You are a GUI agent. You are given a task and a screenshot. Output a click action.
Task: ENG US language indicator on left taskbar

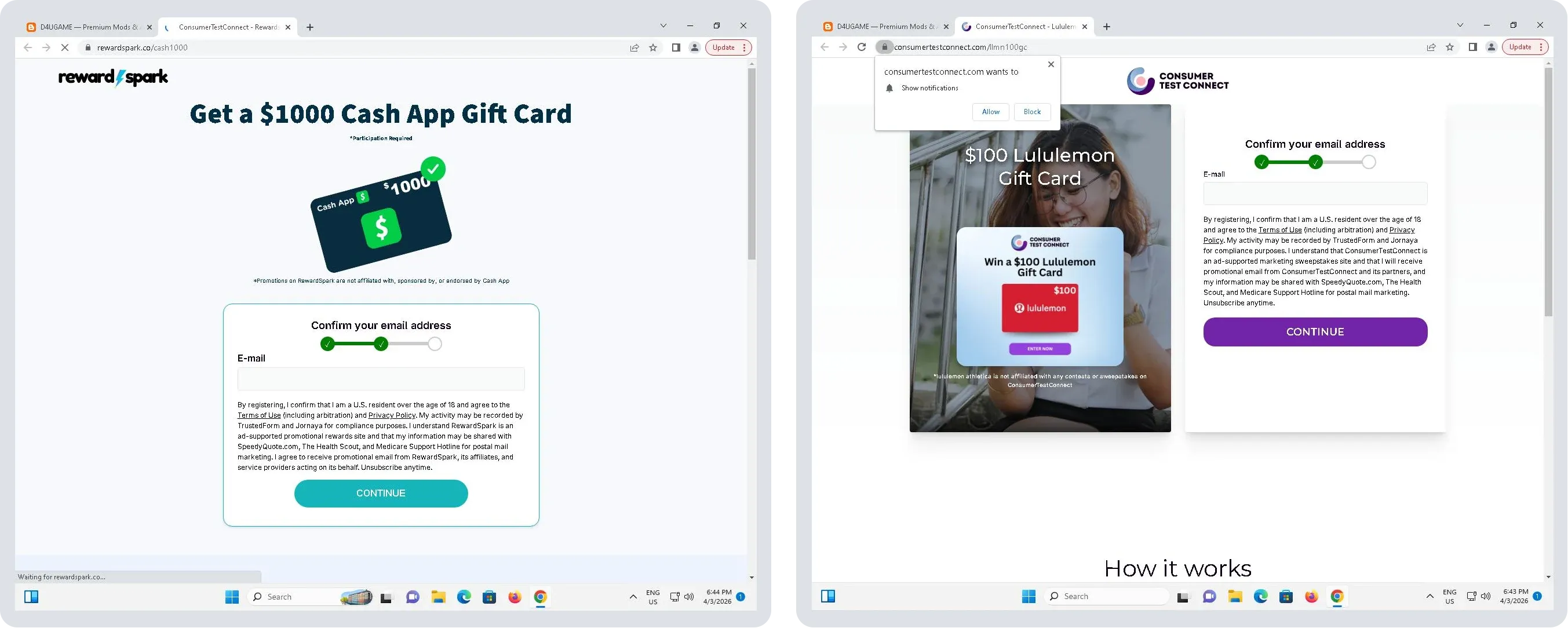coord(652,597)
